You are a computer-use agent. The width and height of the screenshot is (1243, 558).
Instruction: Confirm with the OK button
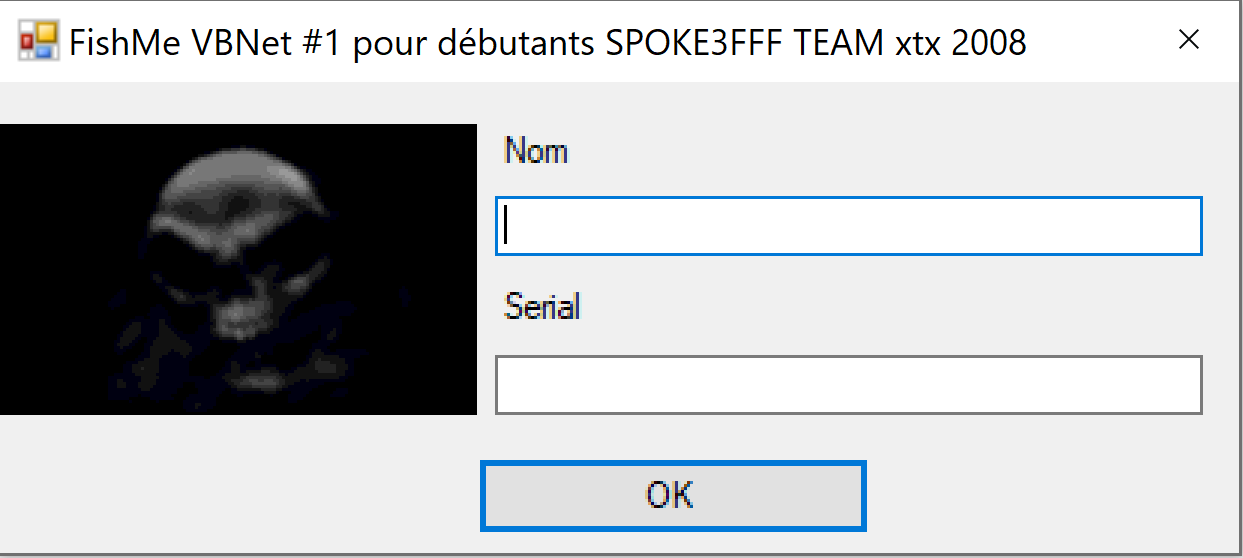pyautogui.click(x=672, y=495)
